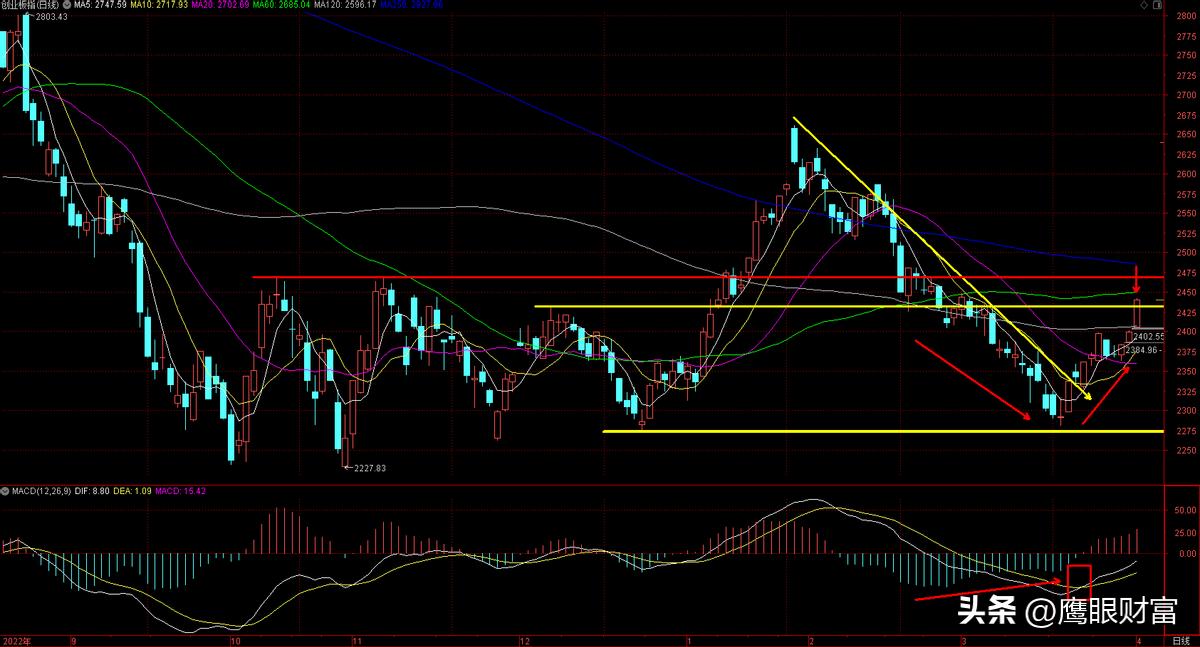This screenshot has width=1200, height=647.
Task: Select the MA10: 2717.93 indicator label
Action: coord(159,5)
